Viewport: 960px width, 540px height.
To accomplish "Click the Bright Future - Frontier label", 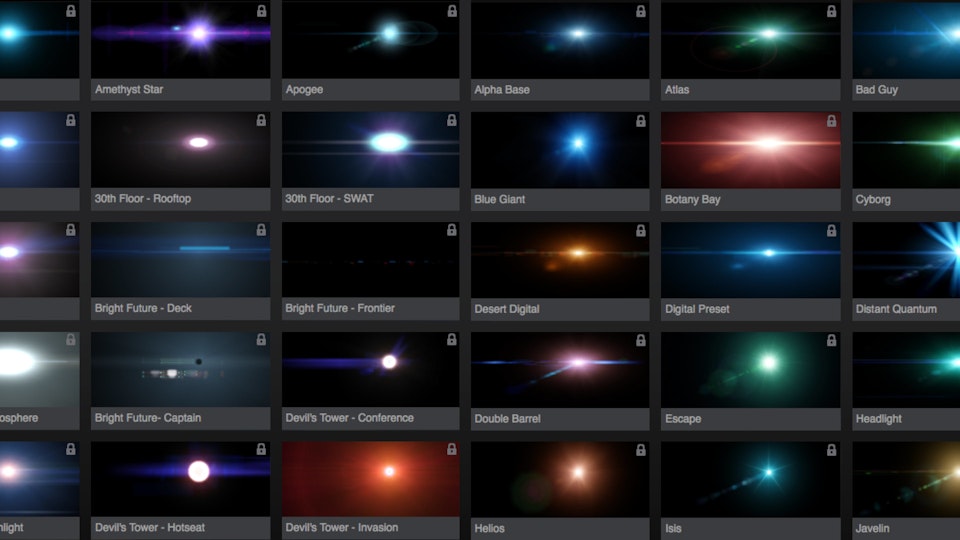I will (340, 309).
